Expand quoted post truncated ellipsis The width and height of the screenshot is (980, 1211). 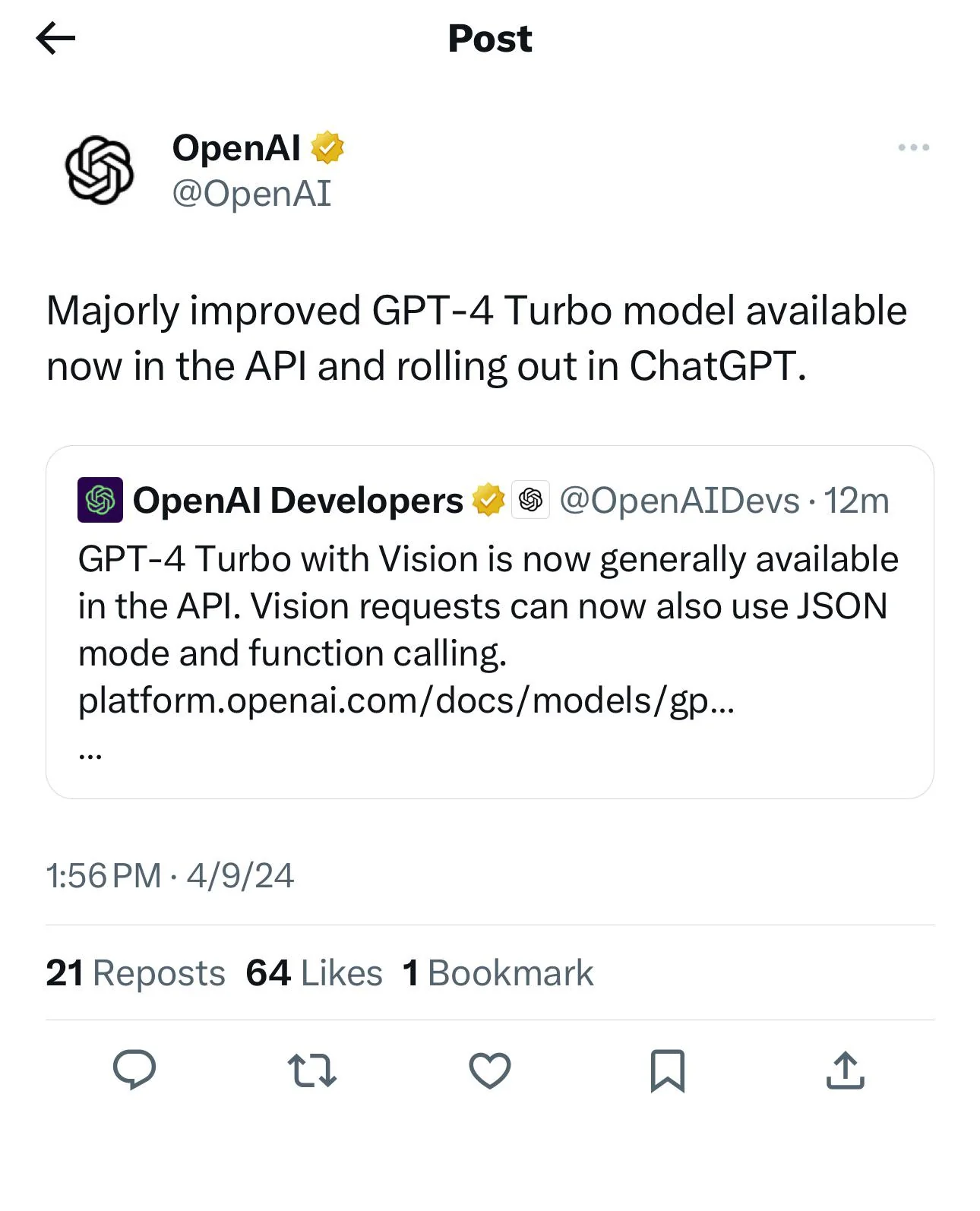[90, 755]
